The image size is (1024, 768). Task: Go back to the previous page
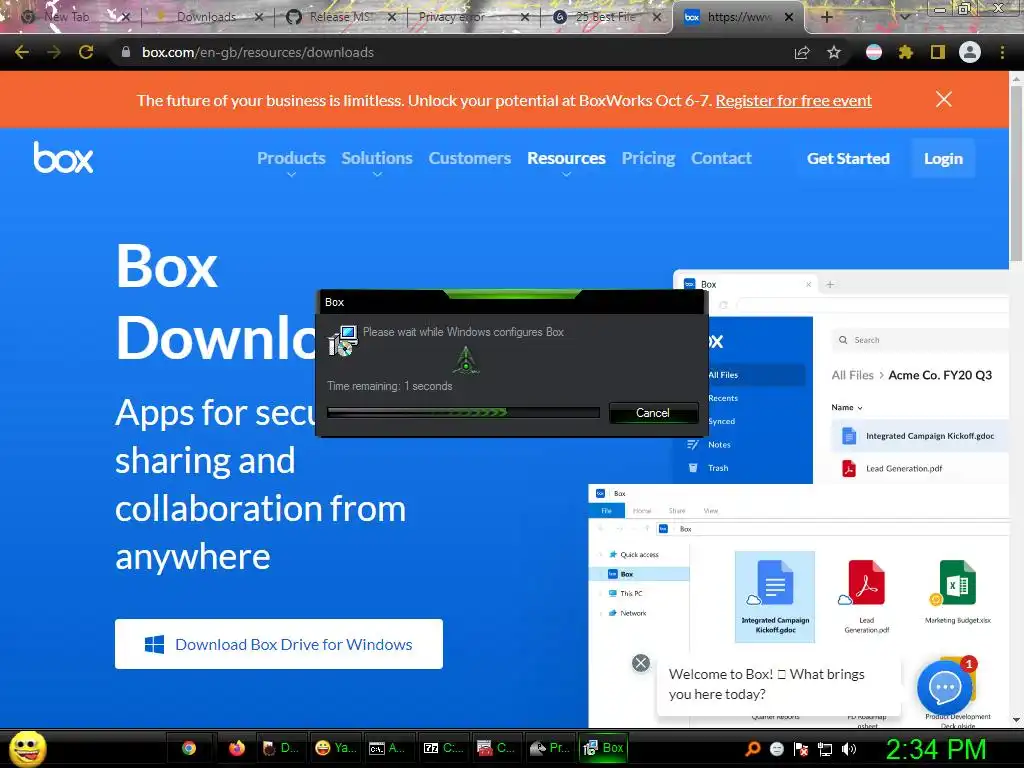[x=22, y=52]
